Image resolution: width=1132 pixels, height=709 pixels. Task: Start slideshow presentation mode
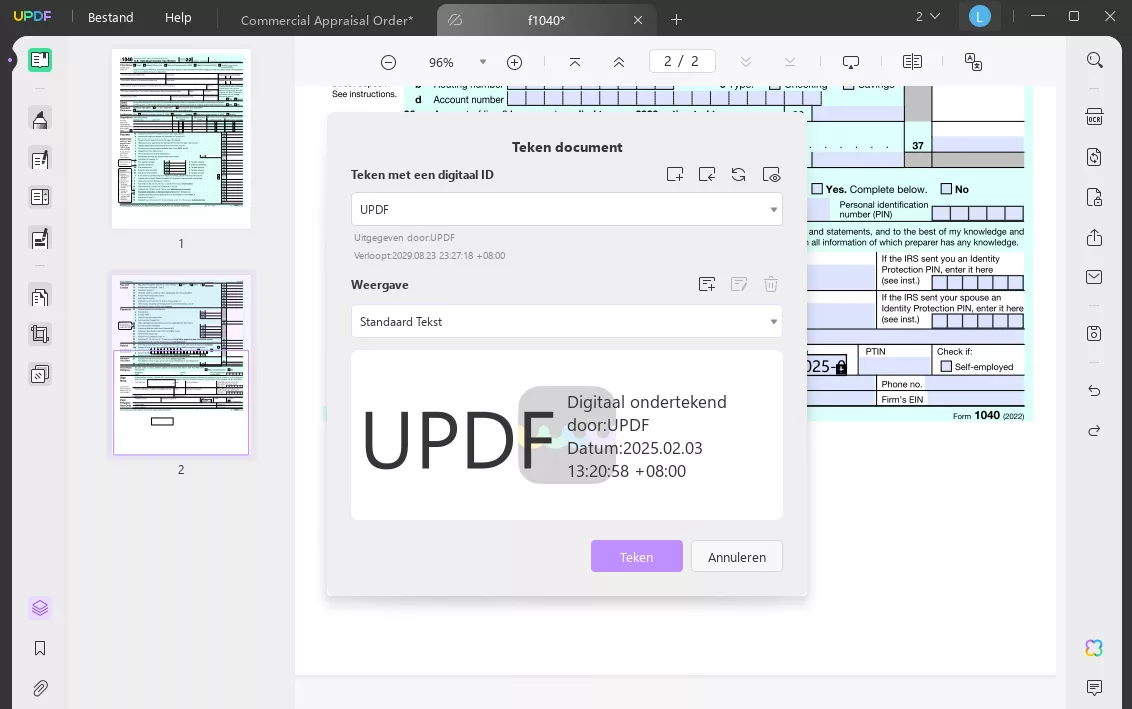pyautogui.click(x=851, y=63)
